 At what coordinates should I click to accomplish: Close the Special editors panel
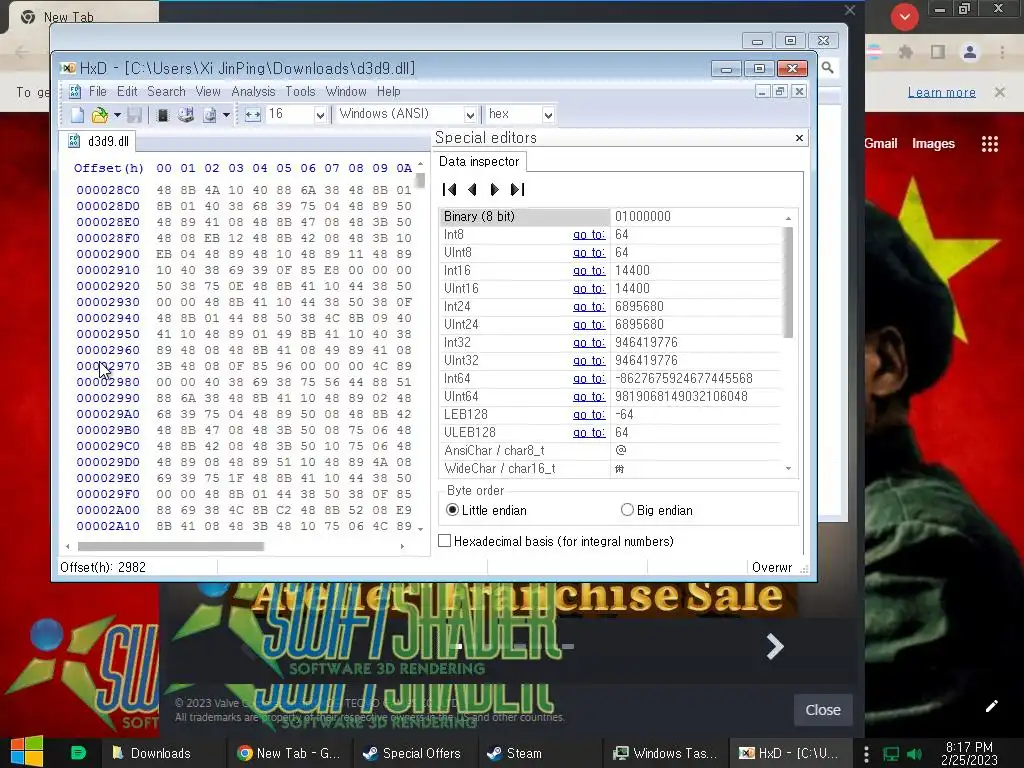(x=799, y=138)
